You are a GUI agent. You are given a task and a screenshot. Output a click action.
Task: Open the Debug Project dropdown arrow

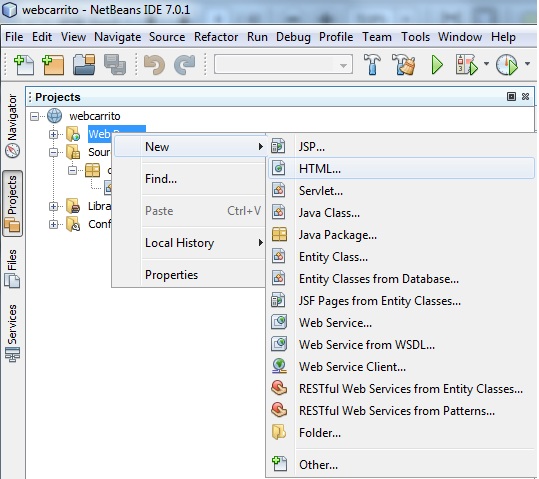pyautogui.click(x=486, y=64)
